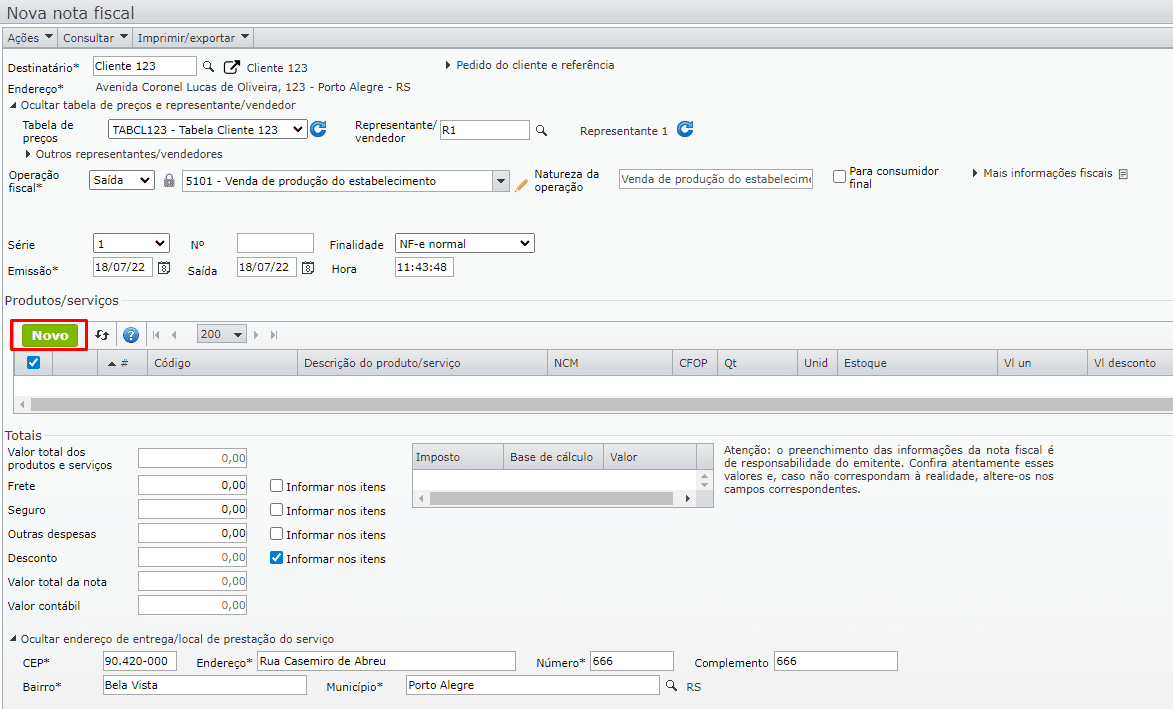Click Endereço Rua Casemiro de Abreu field

click(386, 661)
